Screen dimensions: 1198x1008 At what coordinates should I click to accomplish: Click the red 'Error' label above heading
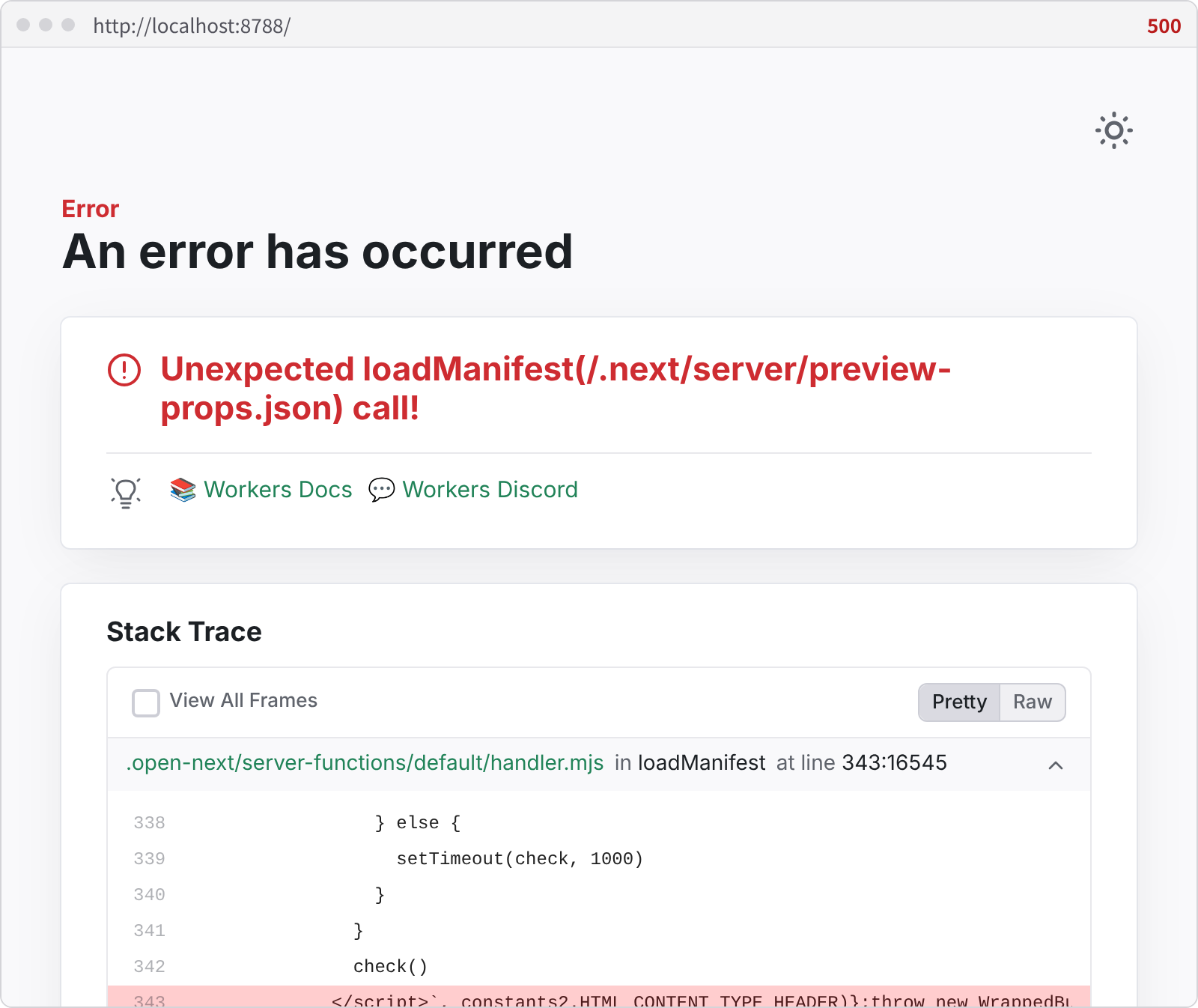91,209
